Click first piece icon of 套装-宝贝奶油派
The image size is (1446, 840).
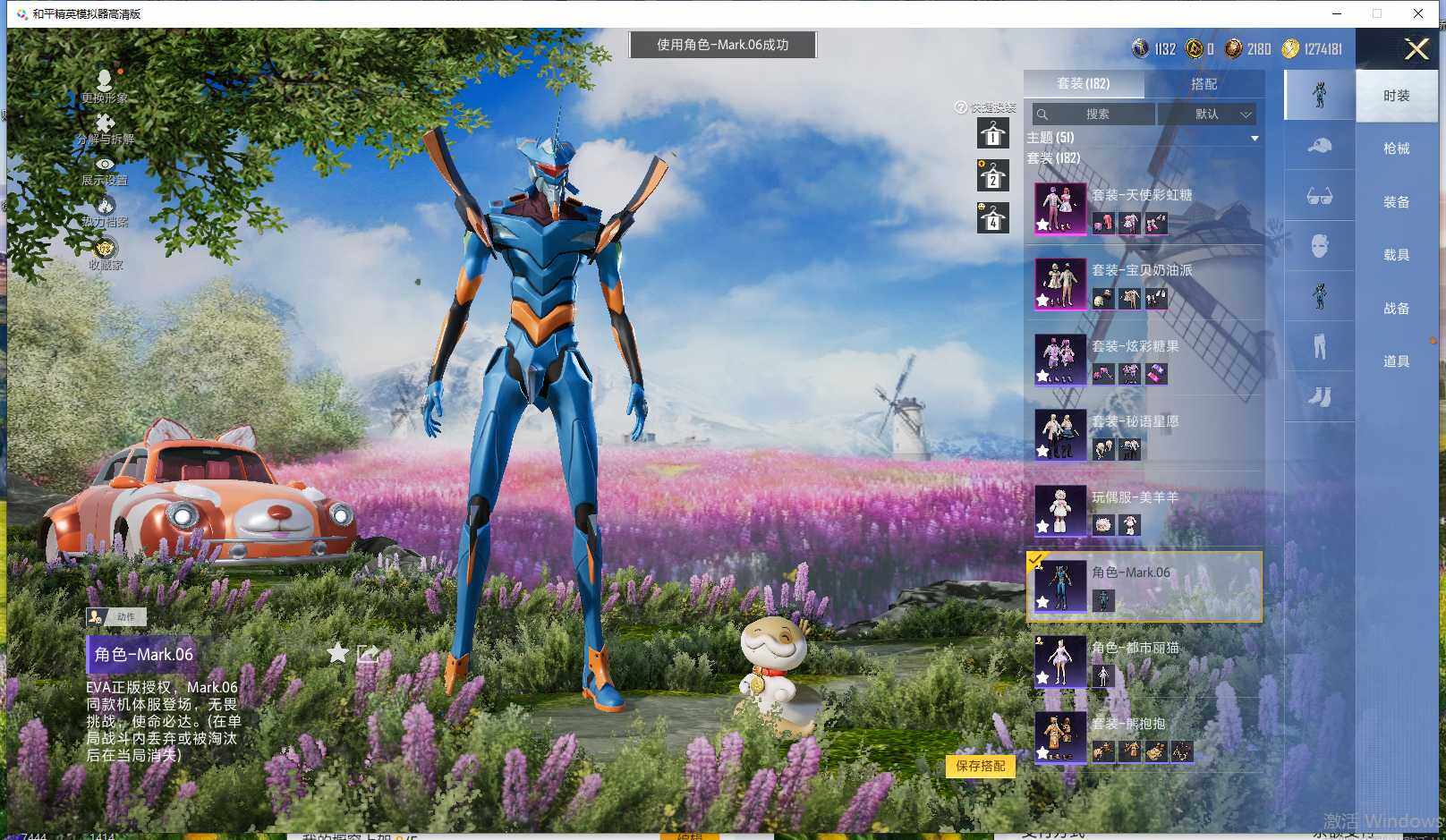click(1103, 299)
